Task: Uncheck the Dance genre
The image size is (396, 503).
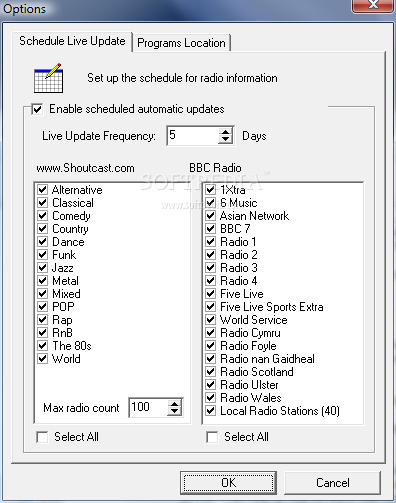Action: point(42,242)
